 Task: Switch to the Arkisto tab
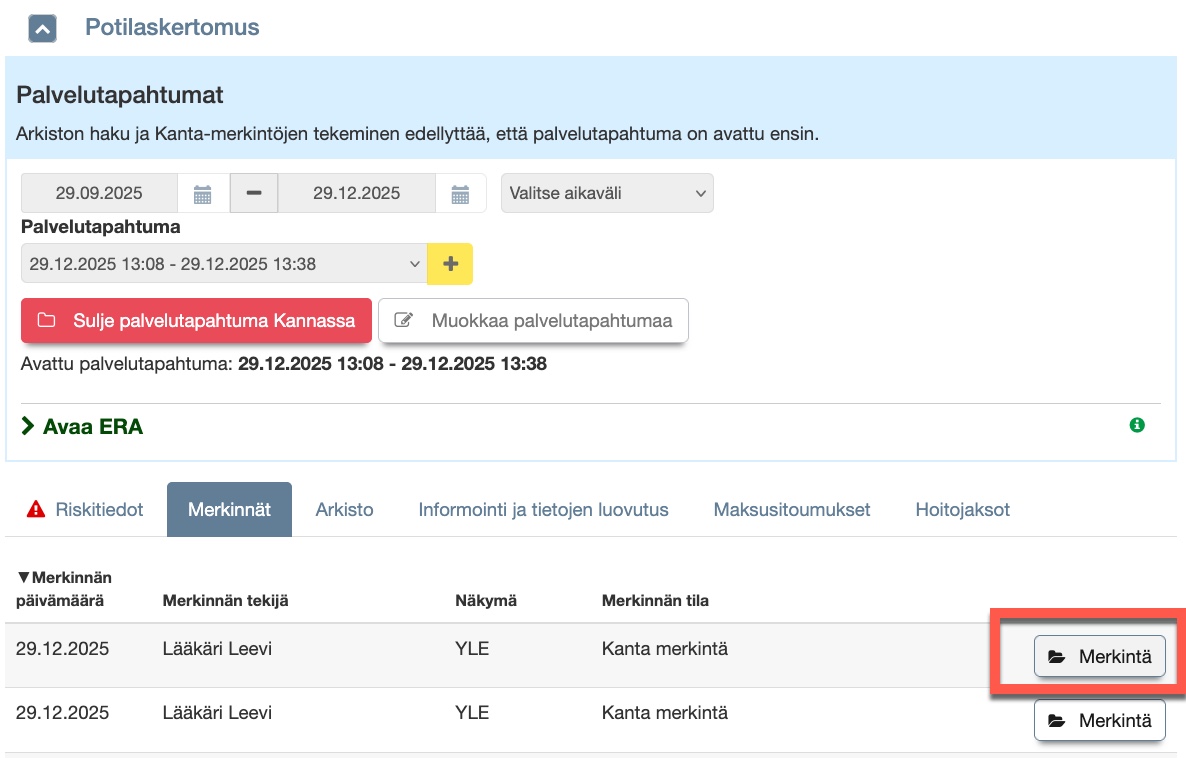344,510
